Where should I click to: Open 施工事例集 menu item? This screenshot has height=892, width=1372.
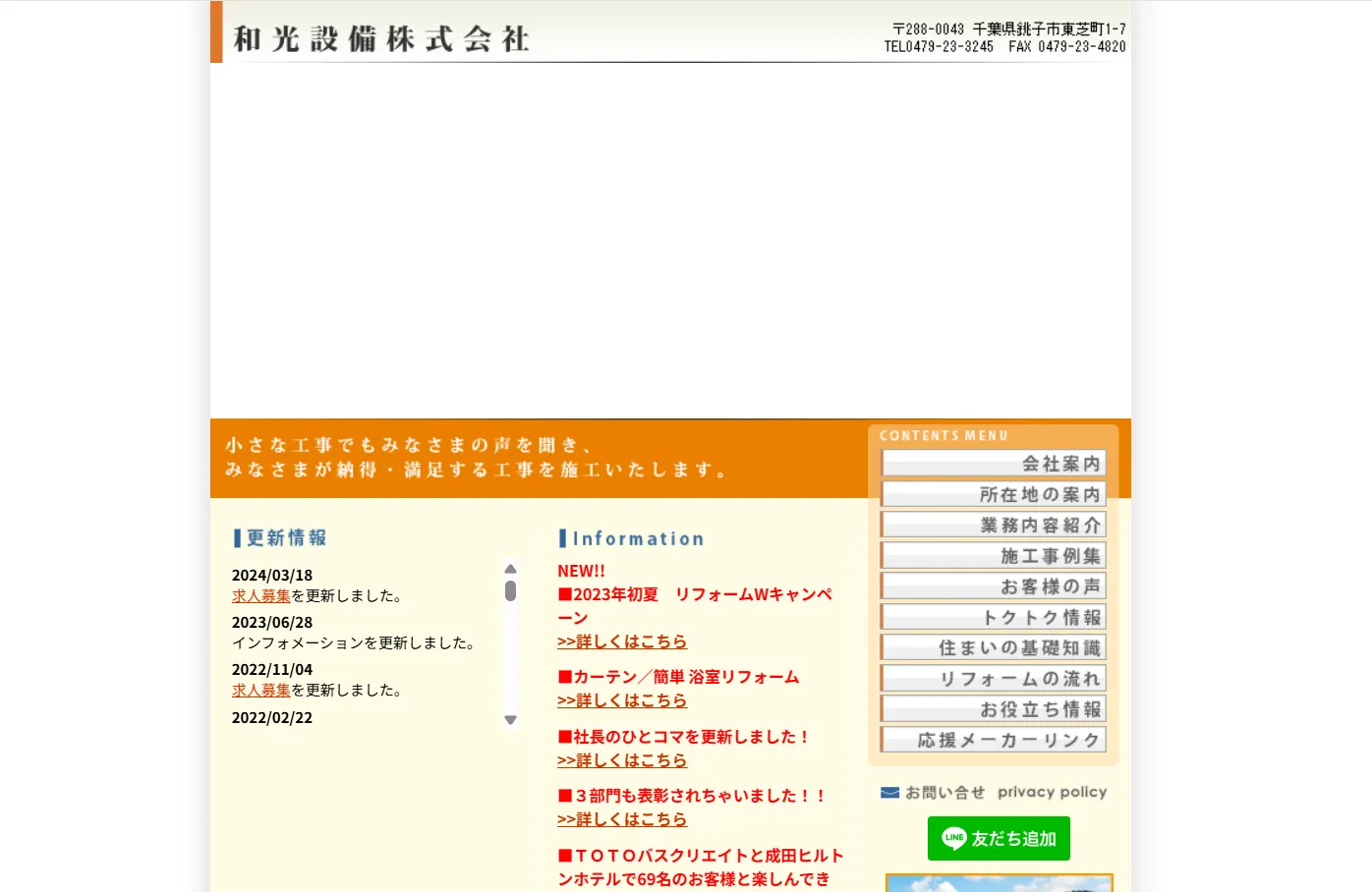(993, 556)
